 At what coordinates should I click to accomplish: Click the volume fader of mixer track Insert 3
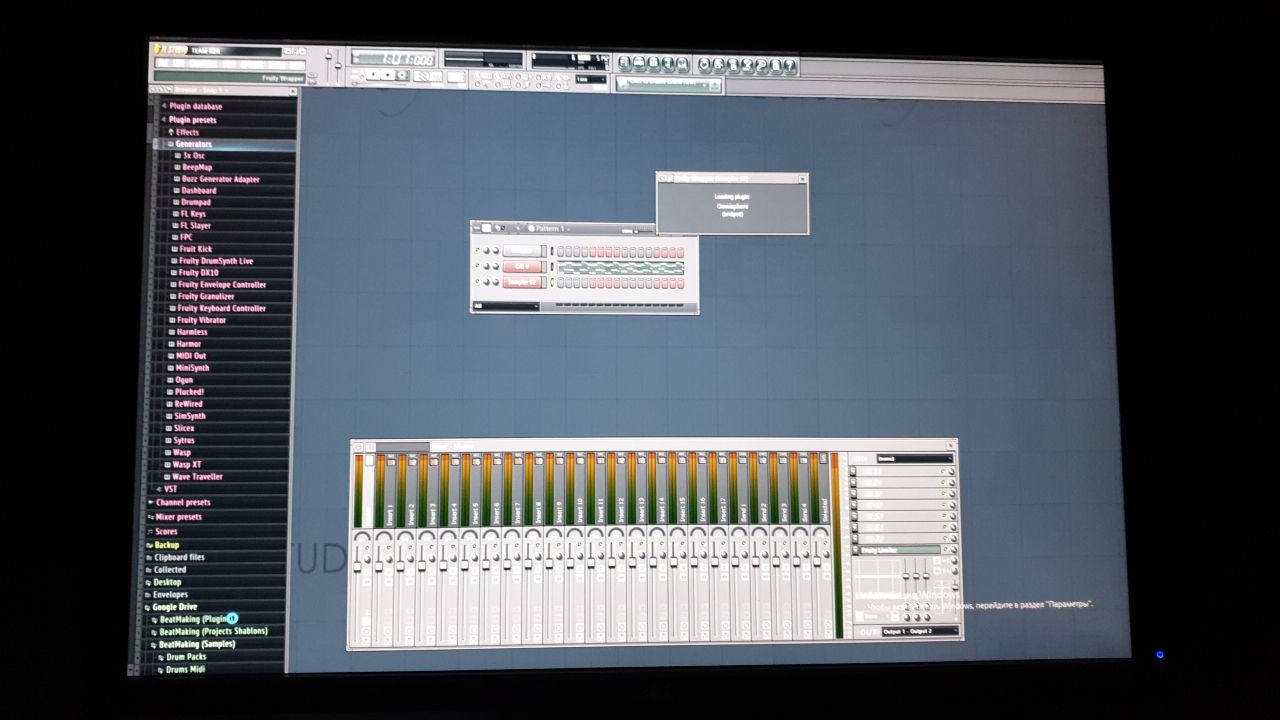coord(422,565)
